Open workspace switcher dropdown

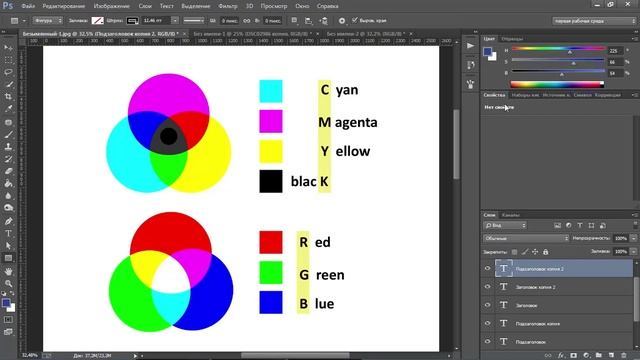pos(594,21)
